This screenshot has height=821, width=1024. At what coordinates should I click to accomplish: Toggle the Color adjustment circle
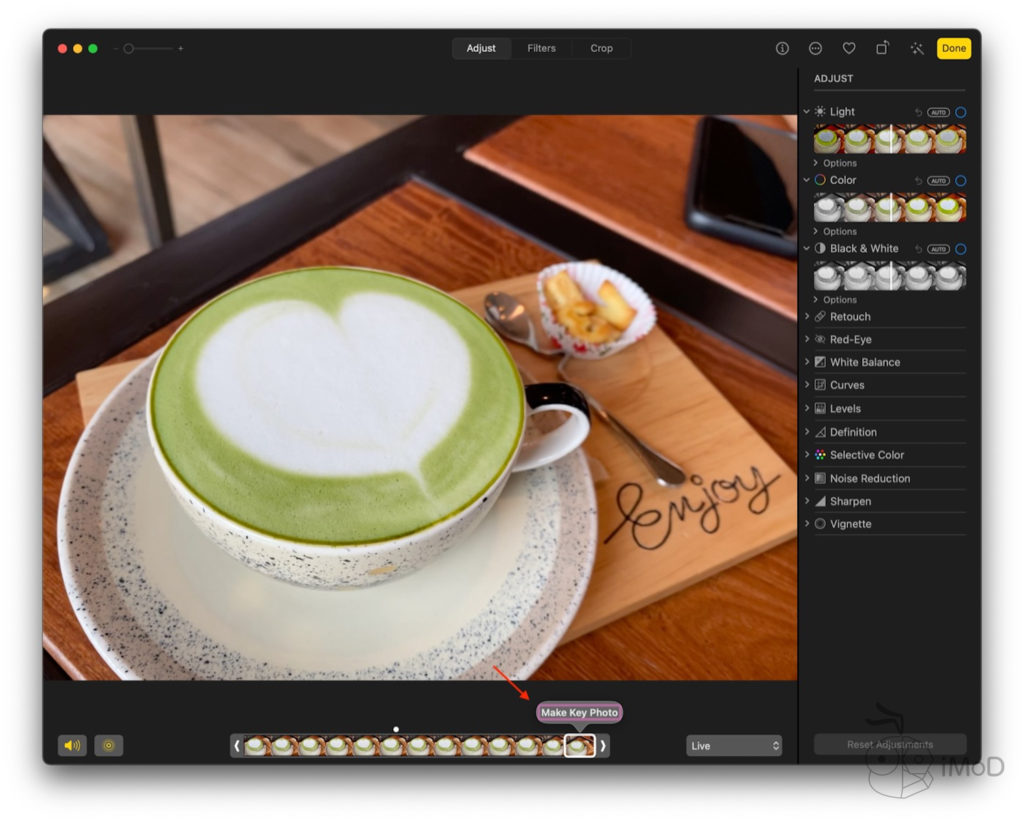point(960,181)
